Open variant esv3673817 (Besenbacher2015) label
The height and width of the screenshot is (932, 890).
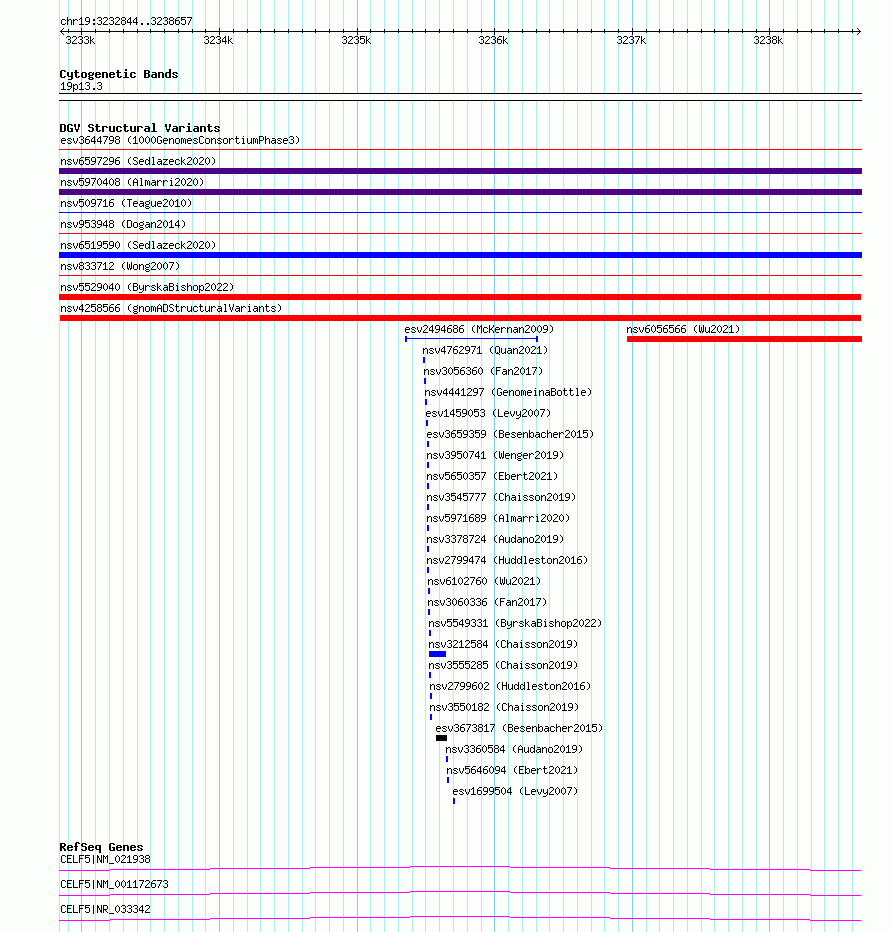519,729
